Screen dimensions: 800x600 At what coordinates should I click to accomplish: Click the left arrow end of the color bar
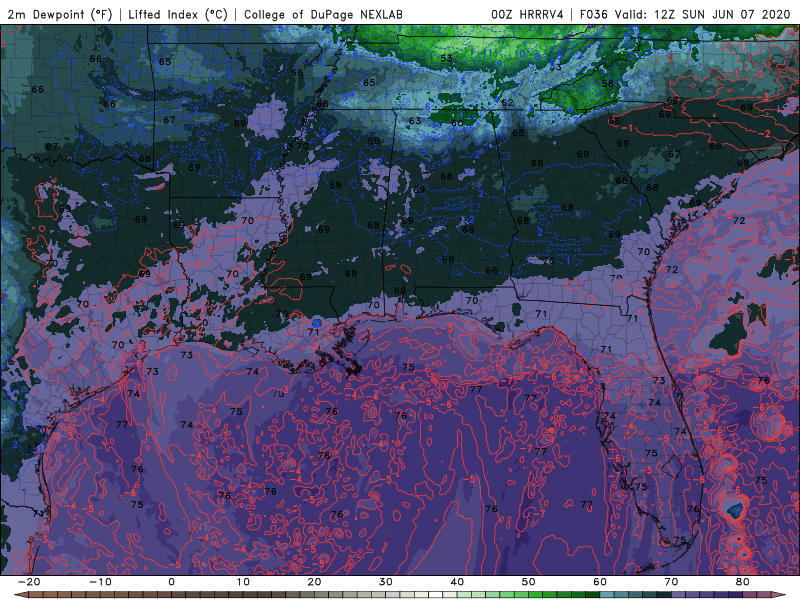coord(19,595)
